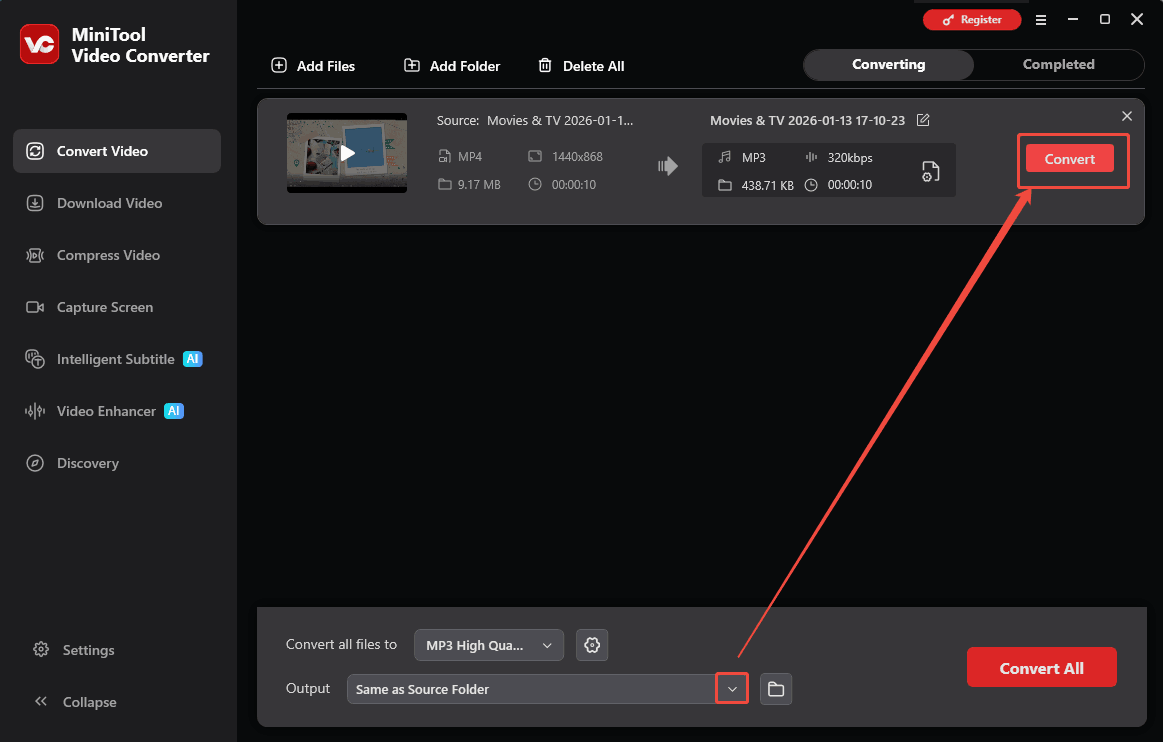The image size is (1163, 742).
Task: Open conversion settings gear beside format dropdown
Action: tap(592, 646)
